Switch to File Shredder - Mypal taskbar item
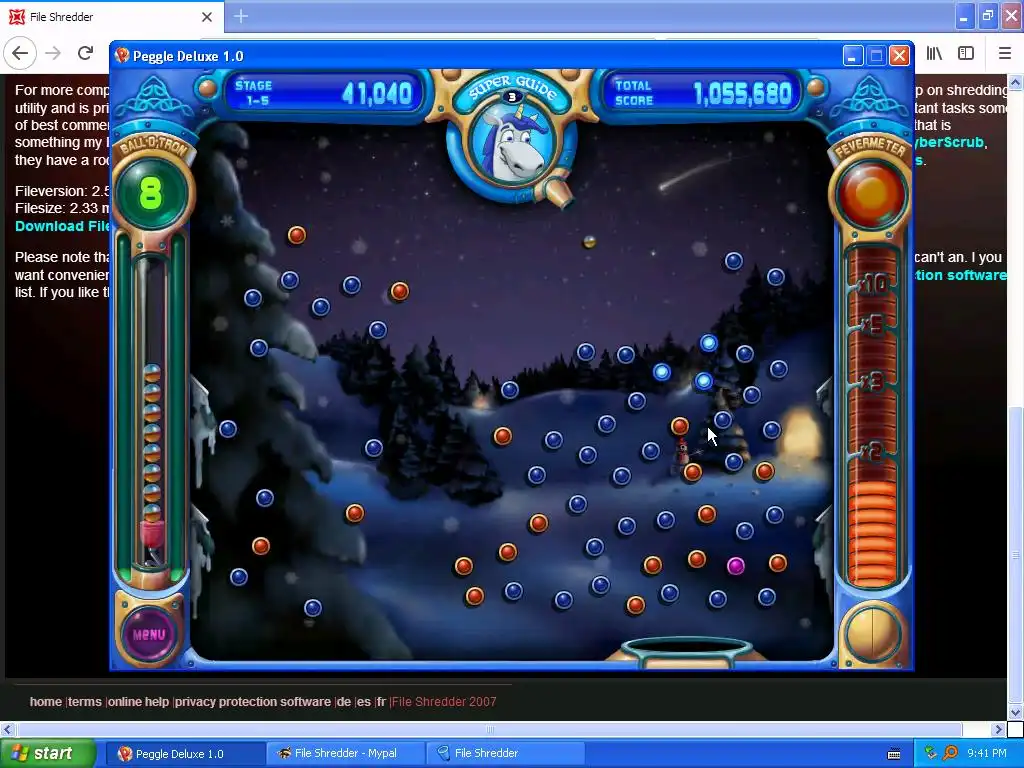 pos(345,754)
